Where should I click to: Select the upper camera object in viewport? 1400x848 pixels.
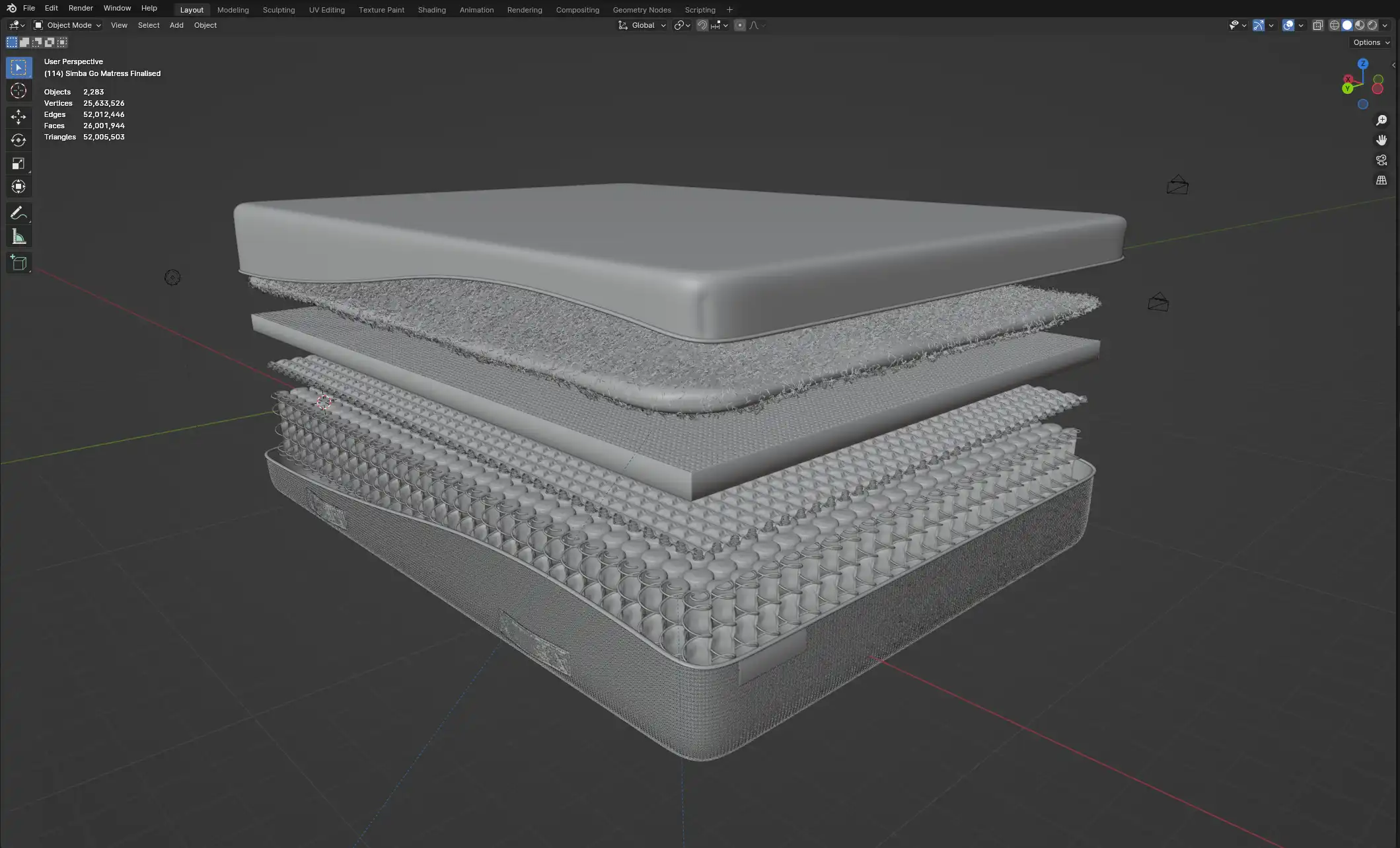pyautogui.click(x=1177, y=185)
